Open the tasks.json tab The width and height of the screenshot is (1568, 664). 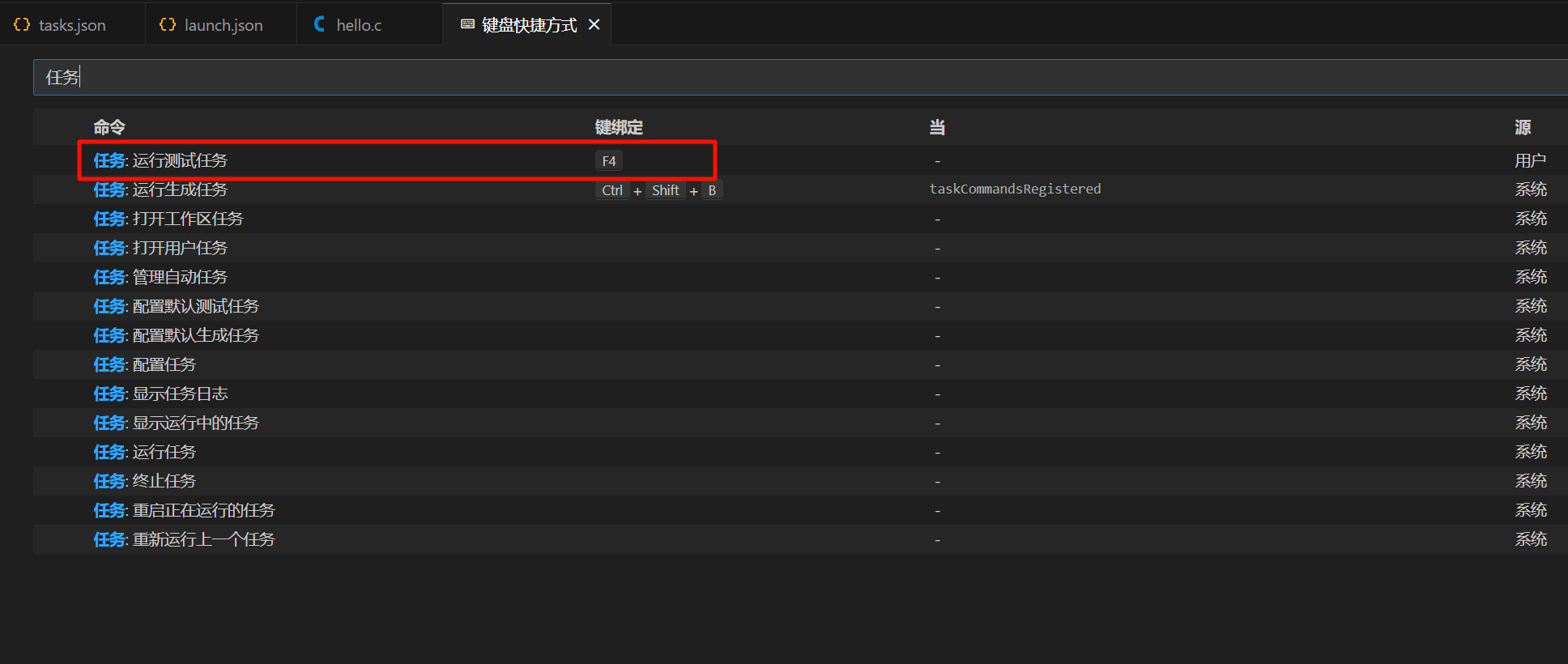[x=71, y=25]
